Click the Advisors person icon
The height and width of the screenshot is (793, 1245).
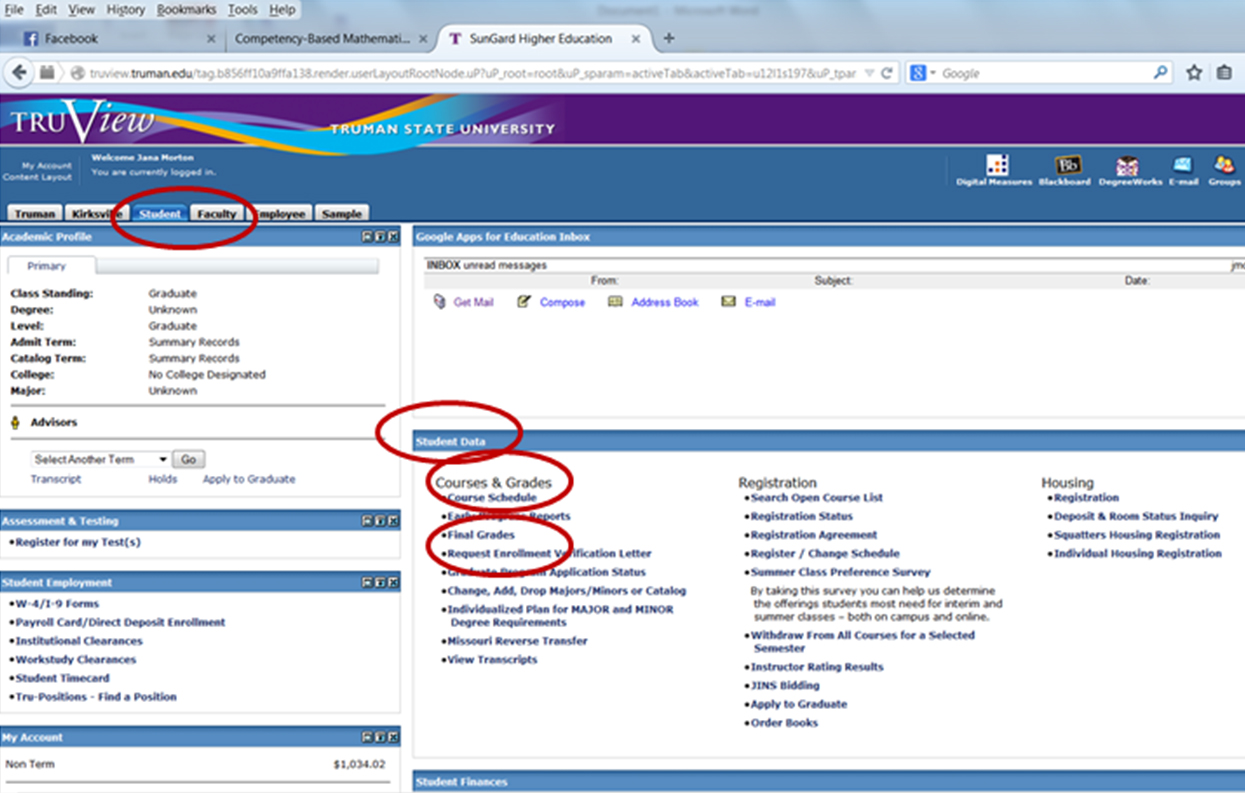click(15, 423)
